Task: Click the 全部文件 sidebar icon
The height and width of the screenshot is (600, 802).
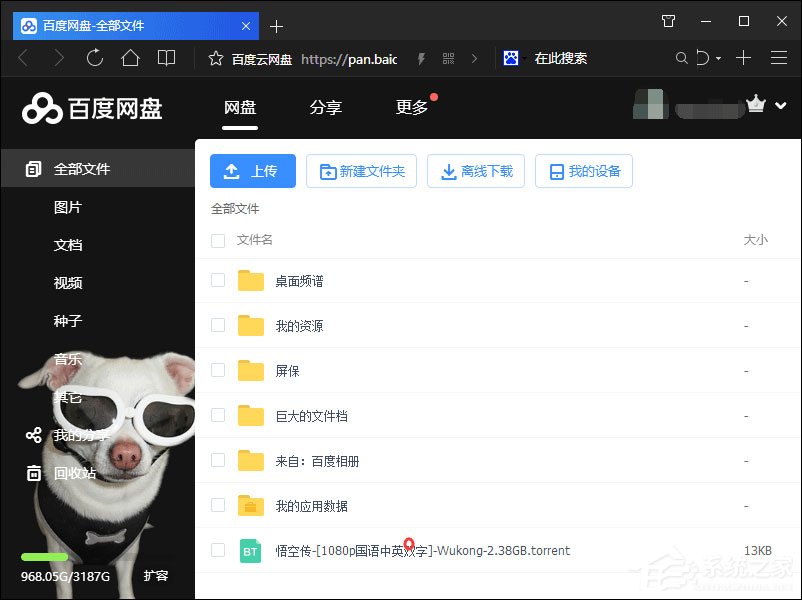Action: [x=33, y=169]
